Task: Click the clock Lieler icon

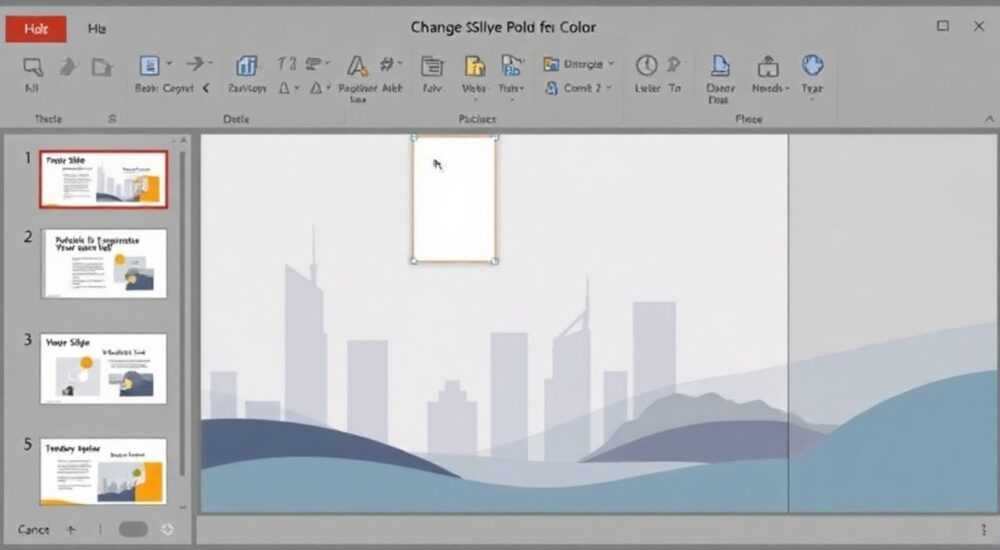Action: tap(647, 65)
